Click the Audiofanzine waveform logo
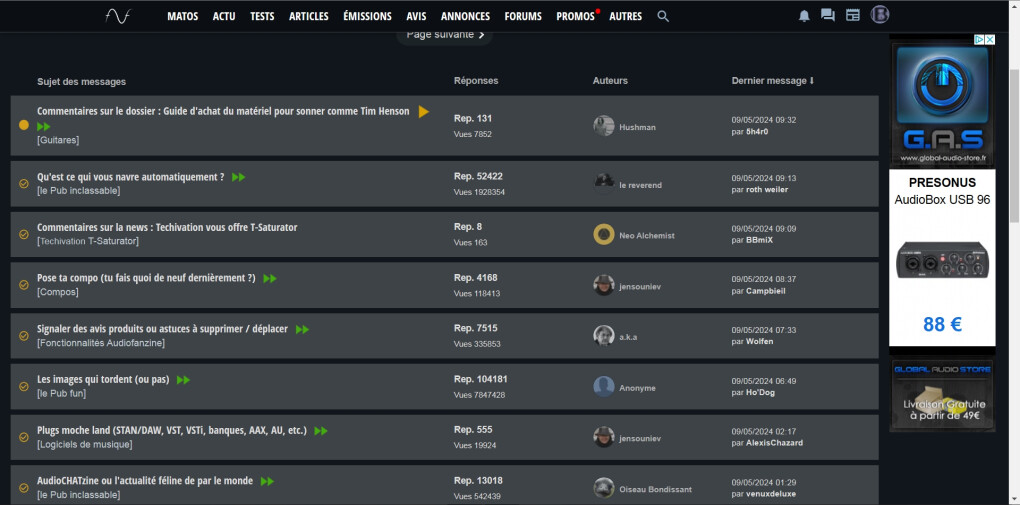The width and height of the screenshot is (1020, 505). pyautogui.click(x=118, y=16)
